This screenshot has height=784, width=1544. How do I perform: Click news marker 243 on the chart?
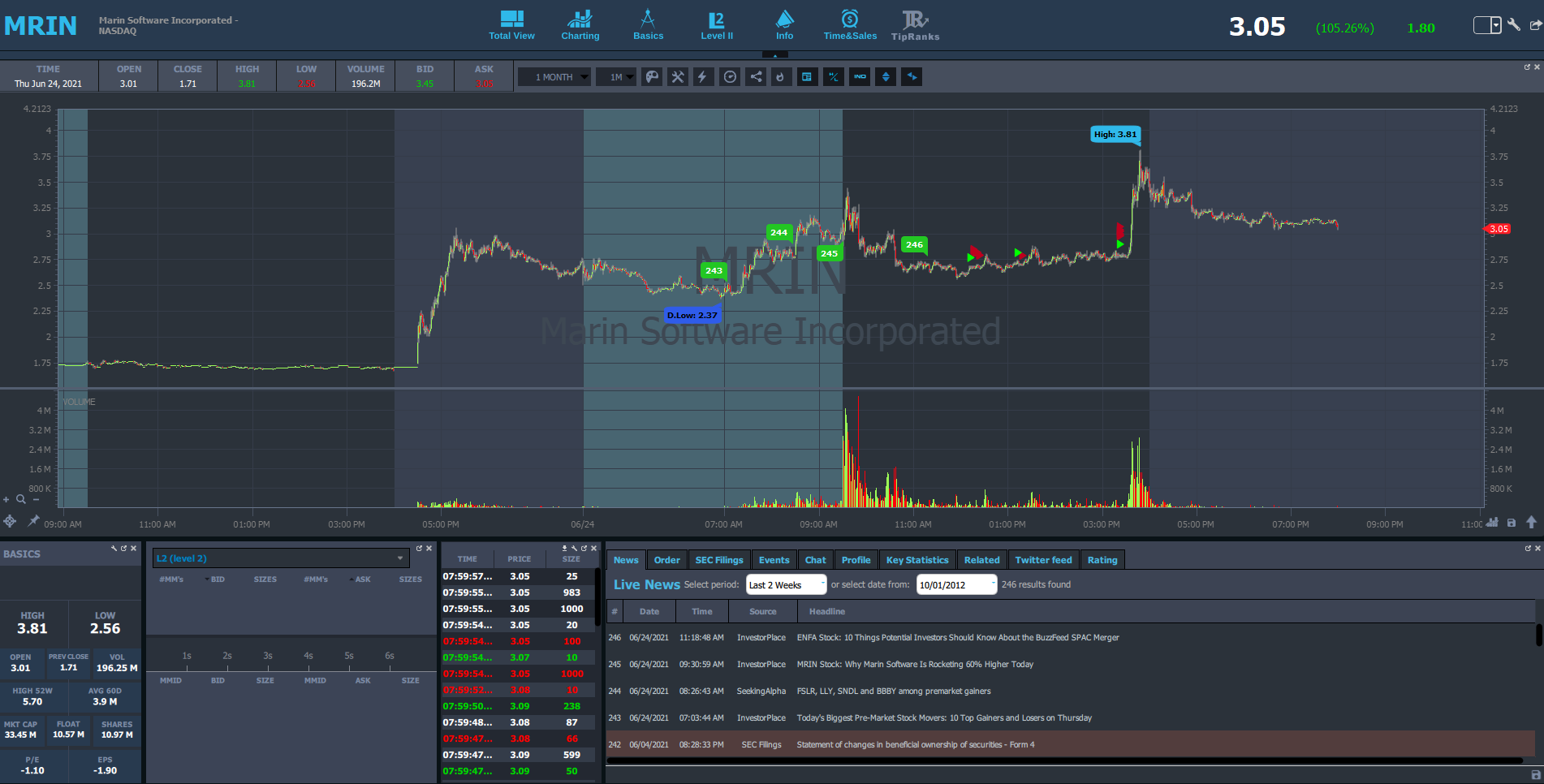714,270
